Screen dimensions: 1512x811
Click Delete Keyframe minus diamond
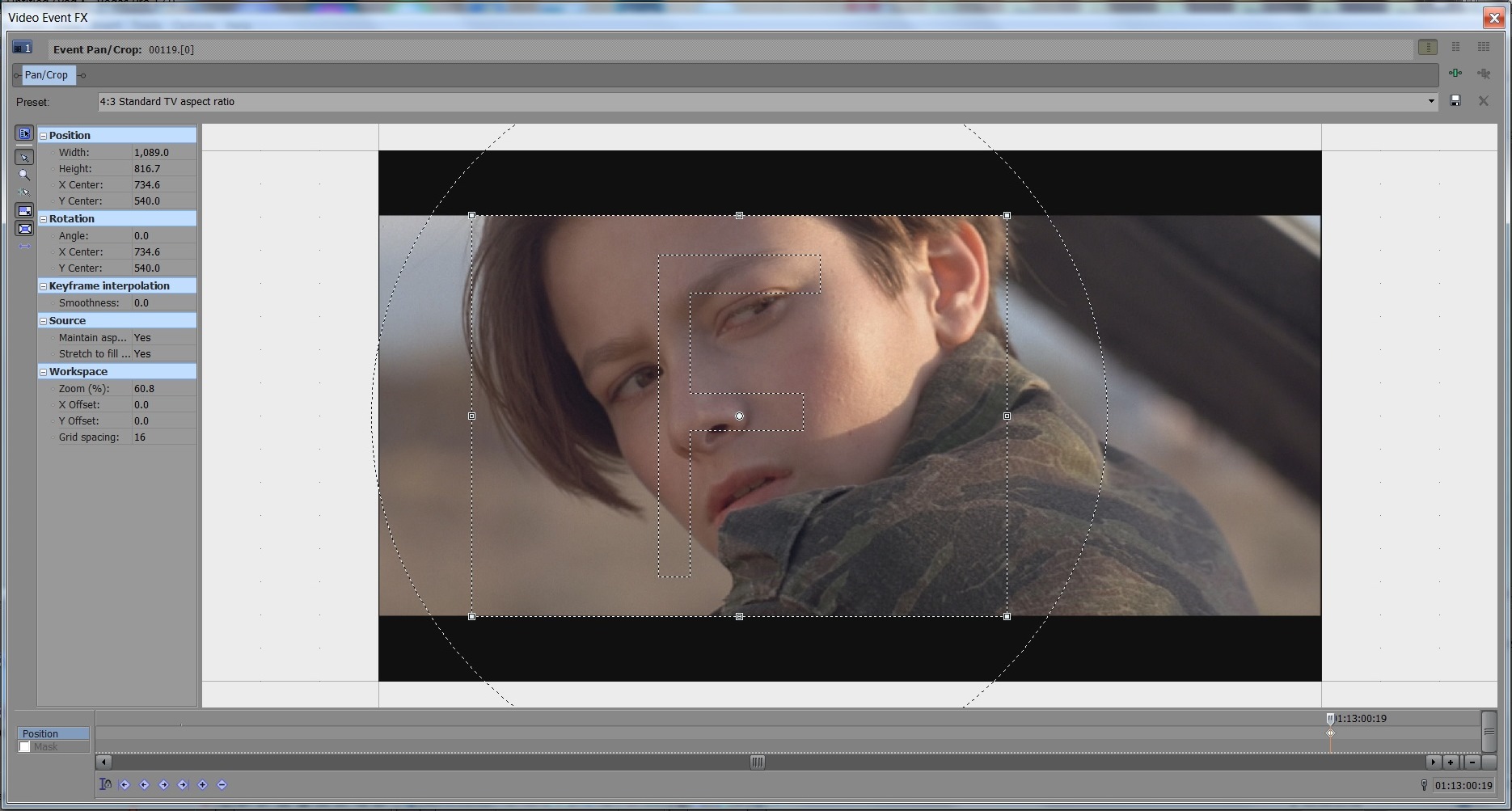222,784
